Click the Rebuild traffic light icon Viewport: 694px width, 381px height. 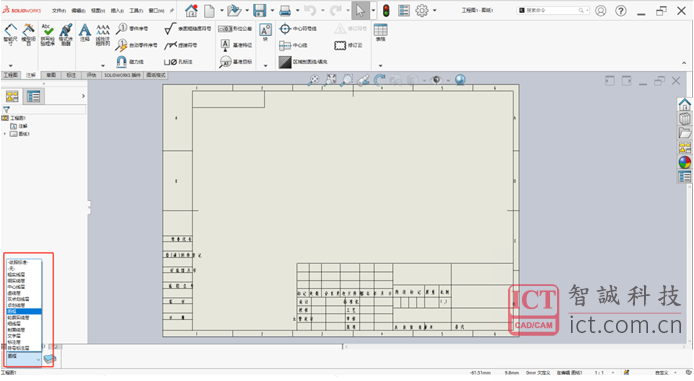pyautogui.click(x=386, y=10)
